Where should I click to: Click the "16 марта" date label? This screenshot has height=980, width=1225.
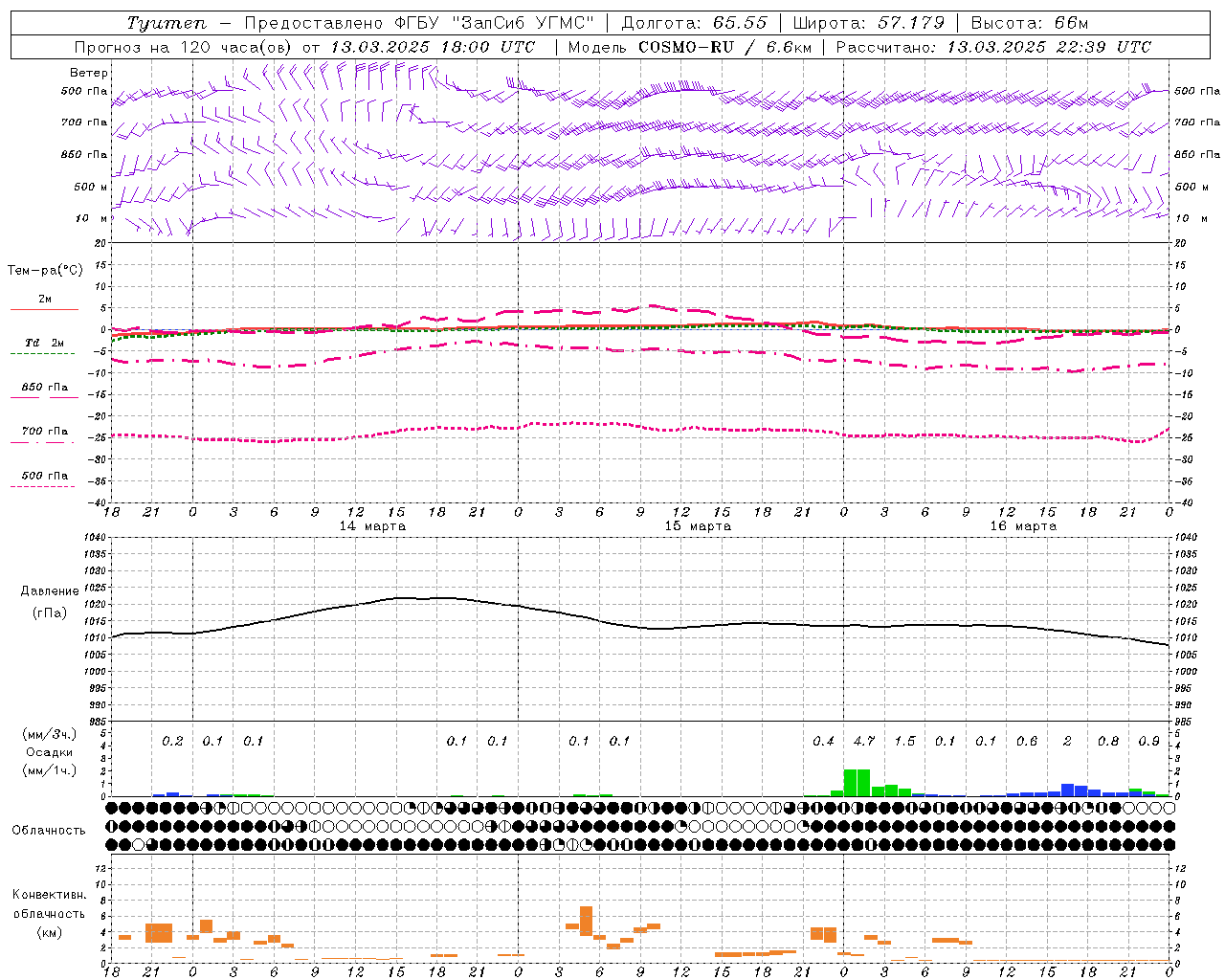pos(1023,526)
